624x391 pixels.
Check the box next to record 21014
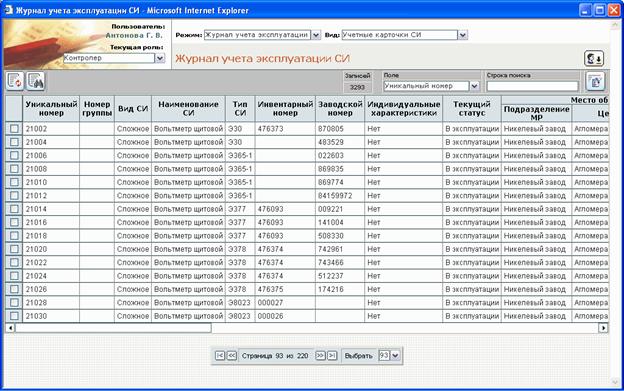click(14, 209)
